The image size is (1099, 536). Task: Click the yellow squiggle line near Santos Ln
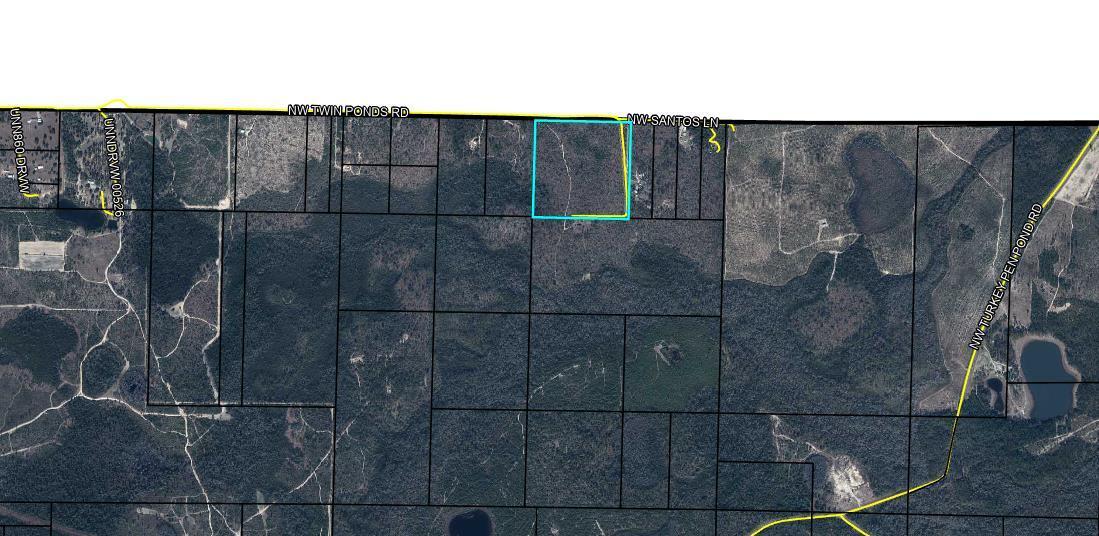714,141
